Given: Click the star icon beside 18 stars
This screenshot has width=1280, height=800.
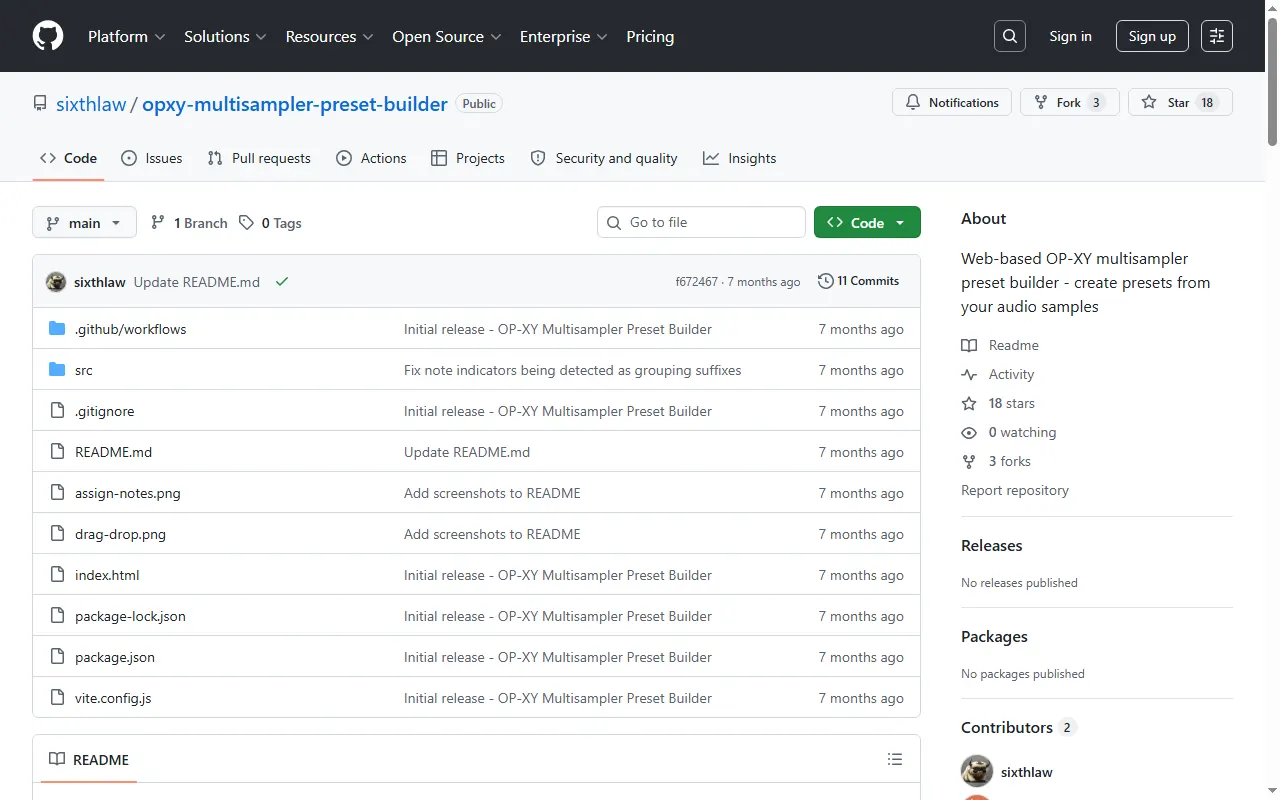Looking at the screenshot, I should (x=969, y=403).
